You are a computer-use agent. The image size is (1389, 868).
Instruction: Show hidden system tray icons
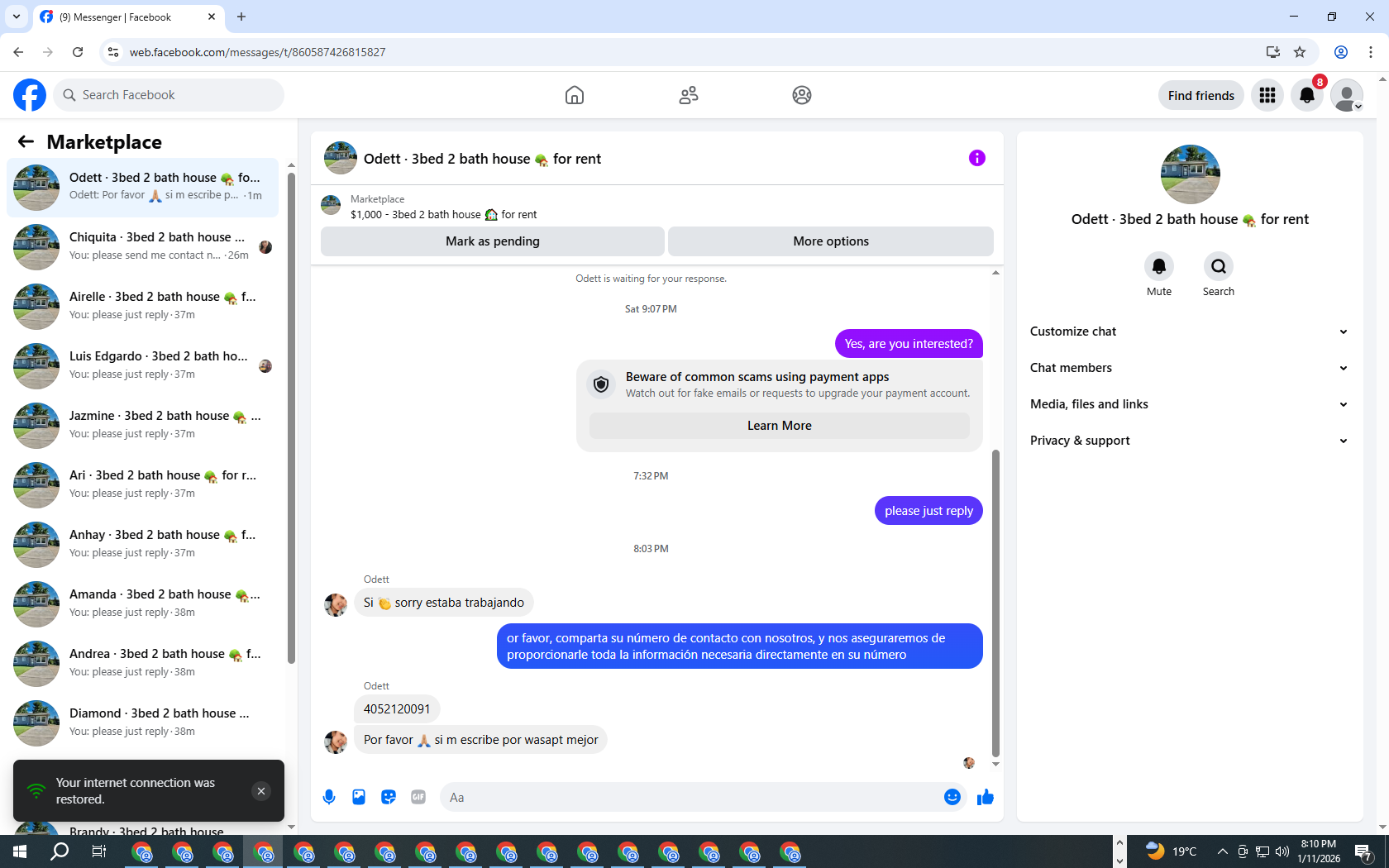(1222, 851)
